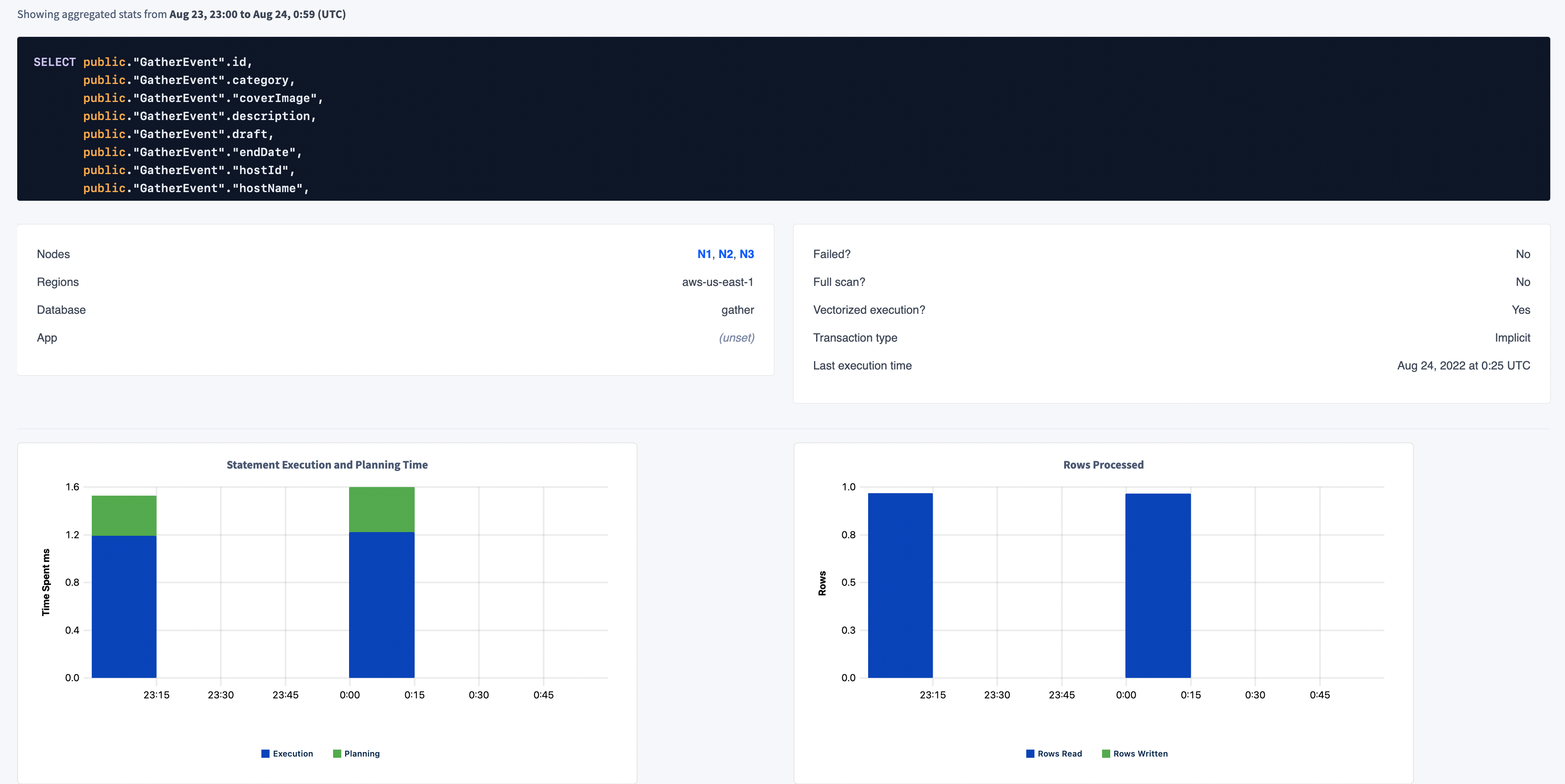Click the Rows Processed chart title
Screen dimensions: 1565x784
pos(1103,465)
